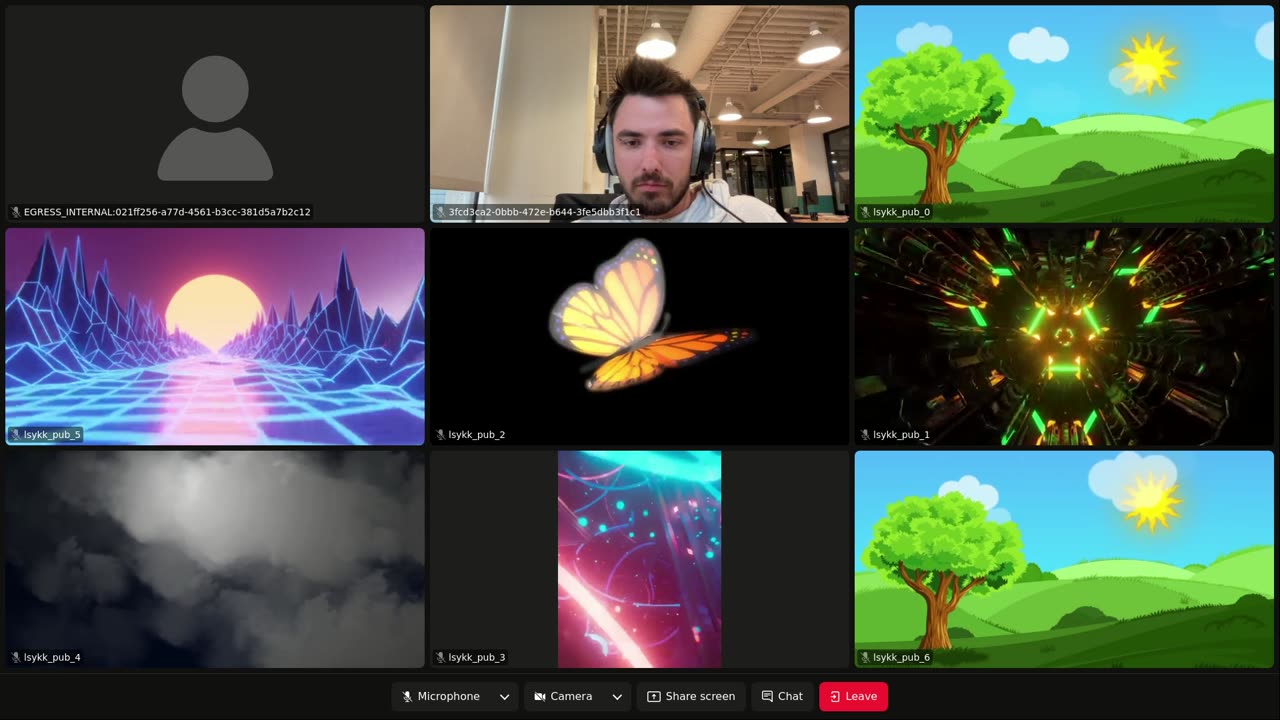Click muted mic icon on lsykk_pub_6 tile
1280x720 pixels.
pos(865,658)
